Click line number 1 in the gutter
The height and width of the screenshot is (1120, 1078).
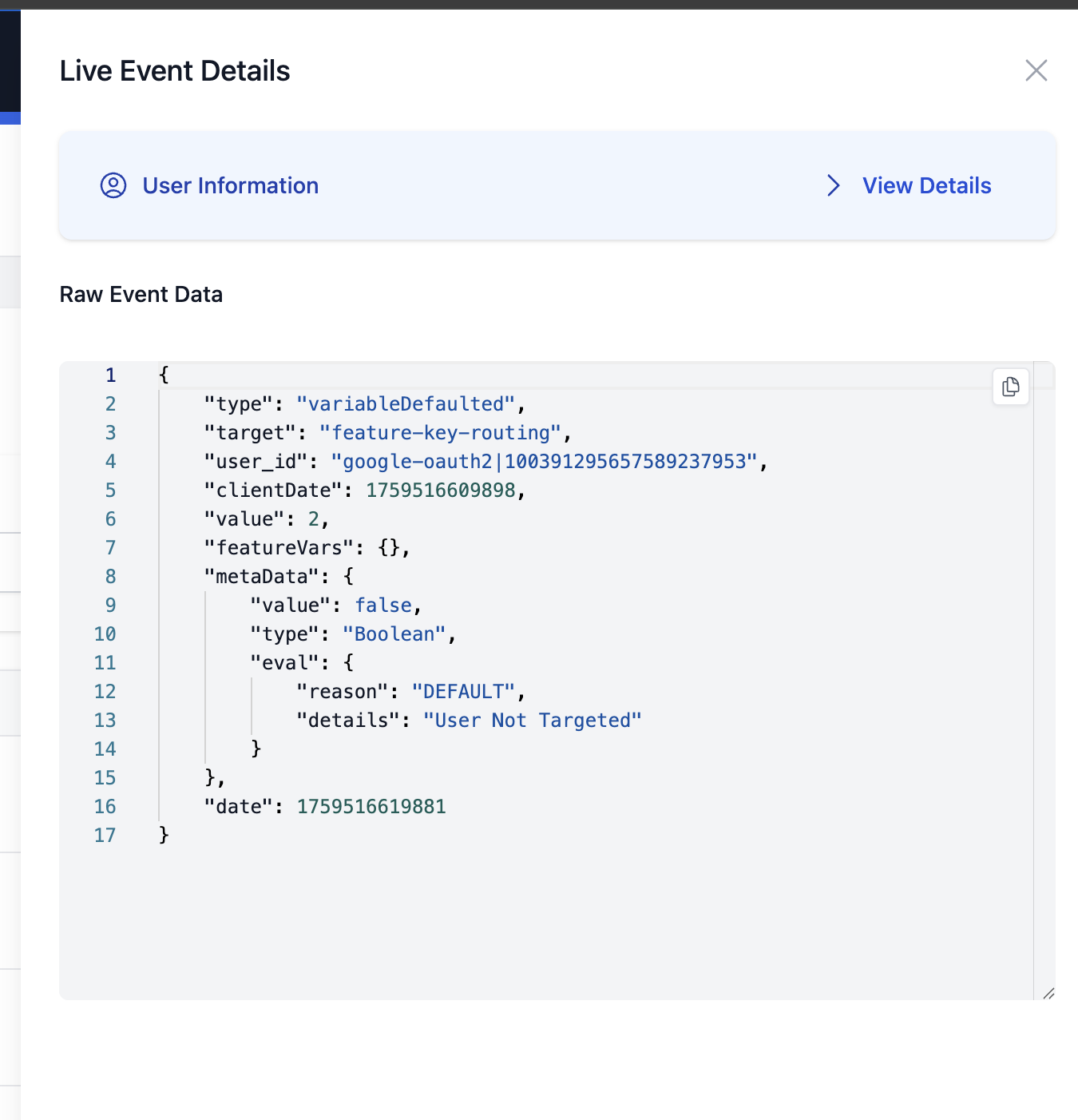[110, 375]
